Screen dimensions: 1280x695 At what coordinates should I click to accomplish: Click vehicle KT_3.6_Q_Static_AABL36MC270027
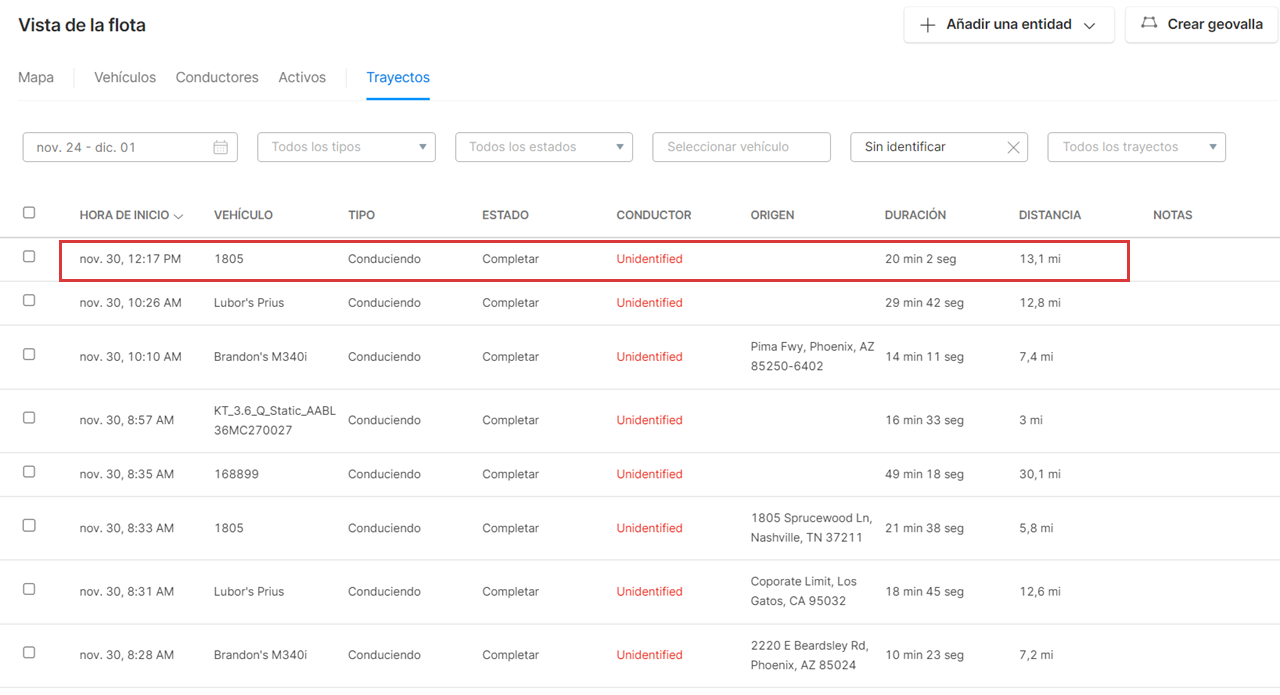[275, 420]
